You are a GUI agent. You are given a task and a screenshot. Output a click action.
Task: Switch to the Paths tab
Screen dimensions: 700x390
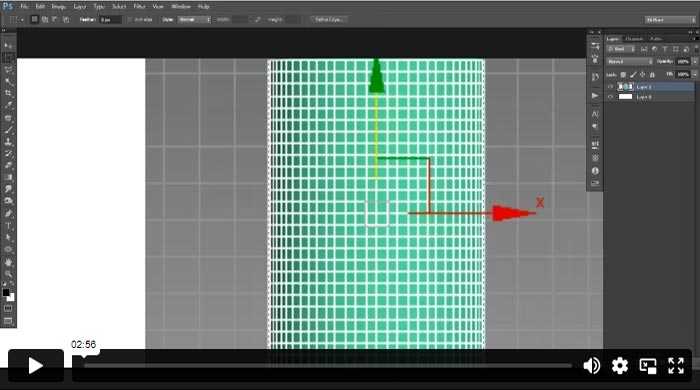656,39
